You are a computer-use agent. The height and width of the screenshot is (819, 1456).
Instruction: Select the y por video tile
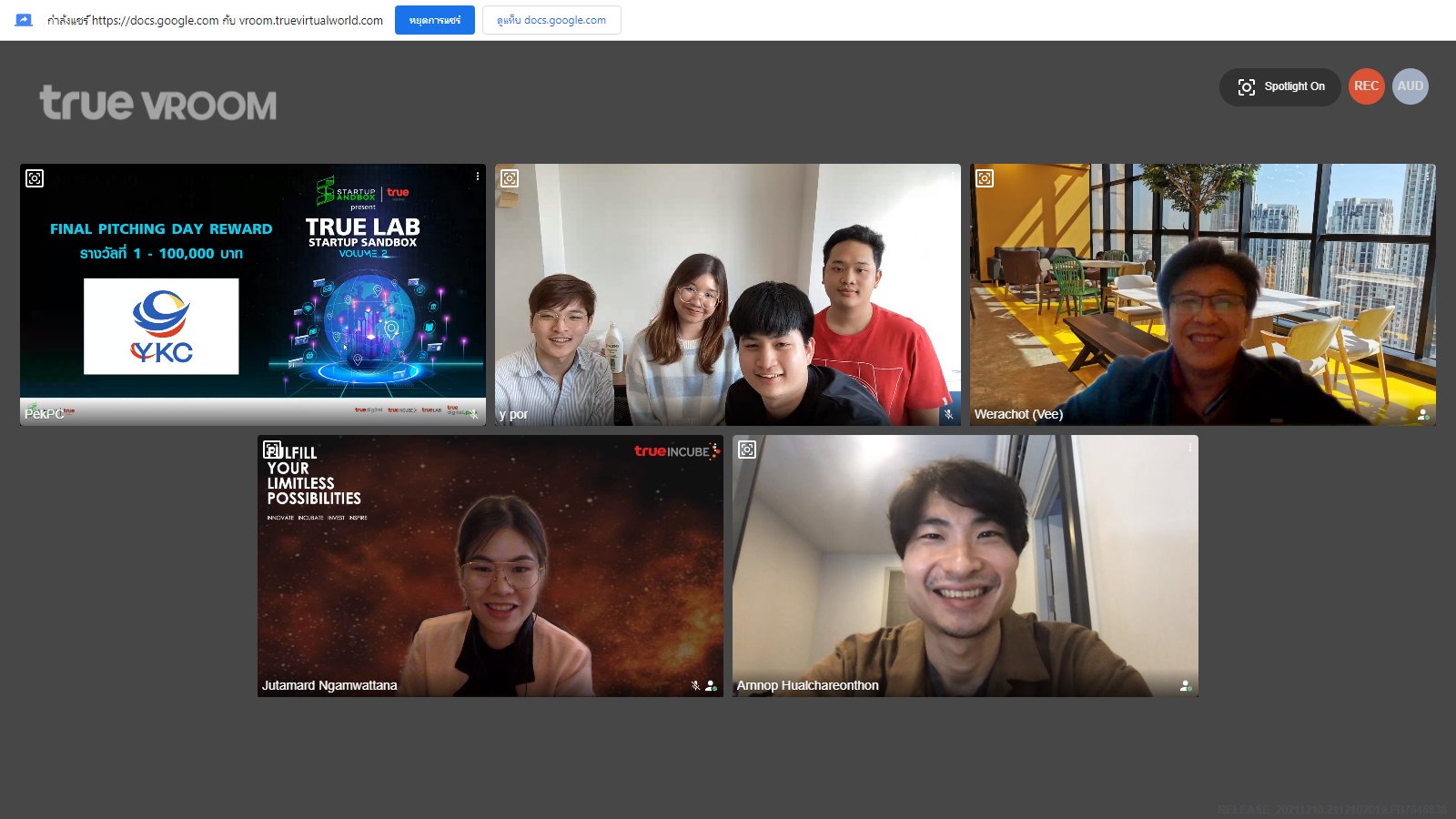728,294
